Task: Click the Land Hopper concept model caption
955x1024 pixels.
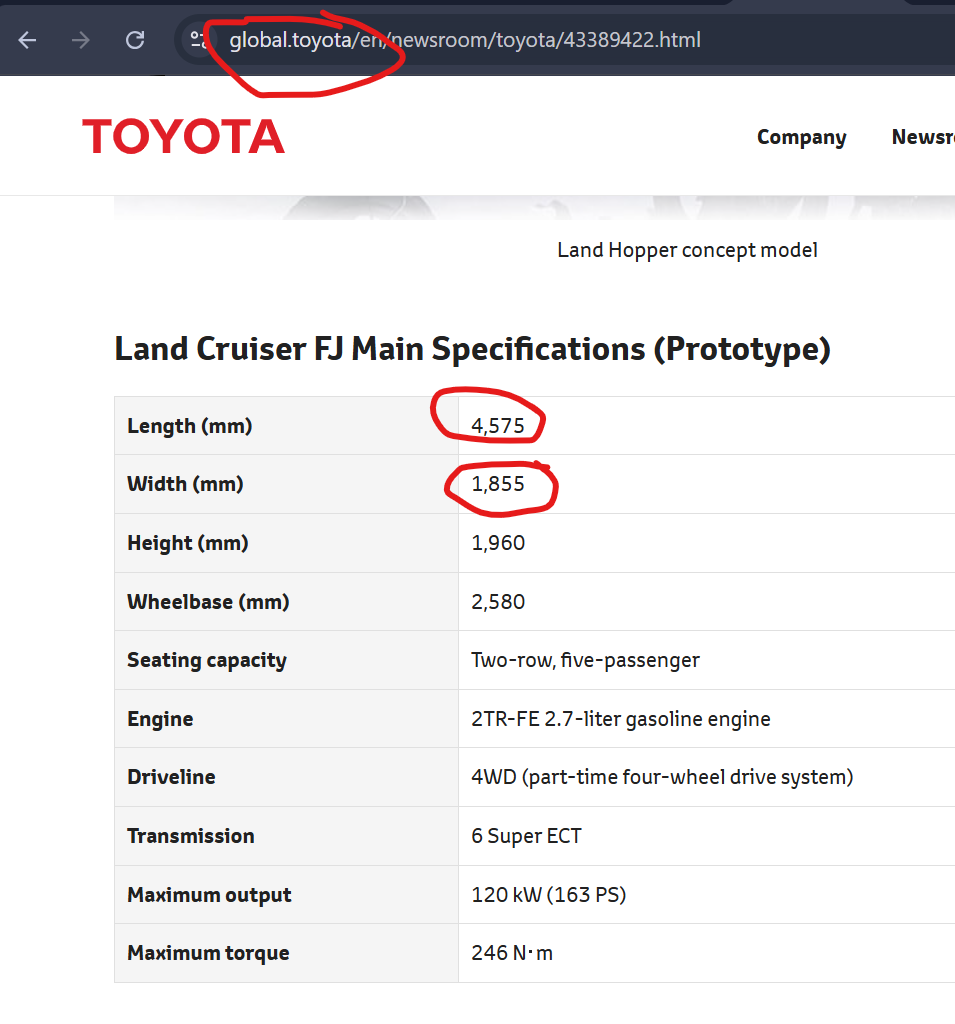Action: click(x=687, y=250)
